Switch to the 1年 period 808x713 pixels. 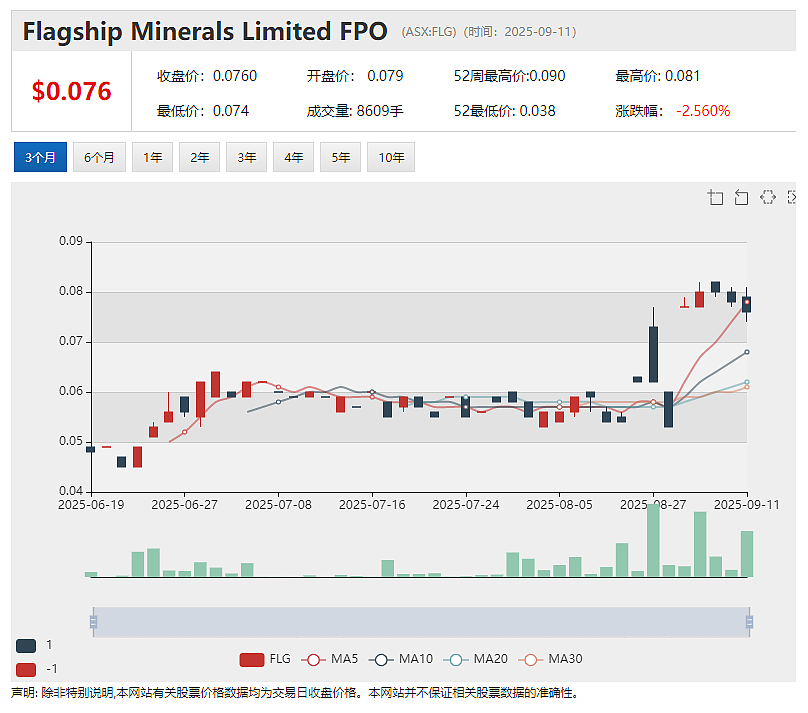pyautogui.click(x=153, y=157)
